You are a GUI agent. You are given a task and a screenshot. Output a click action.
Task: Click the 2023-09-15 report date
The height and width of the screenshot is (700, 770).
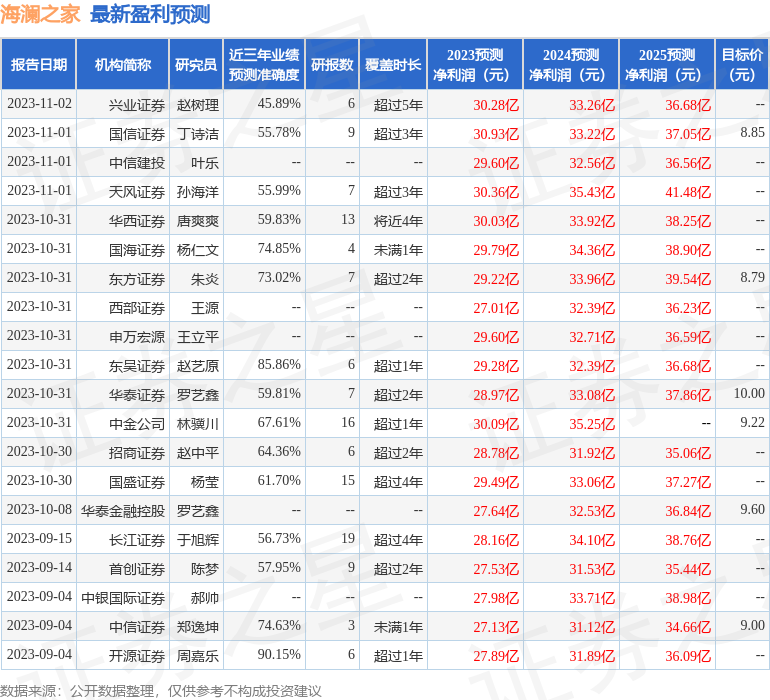pos(39,538)
